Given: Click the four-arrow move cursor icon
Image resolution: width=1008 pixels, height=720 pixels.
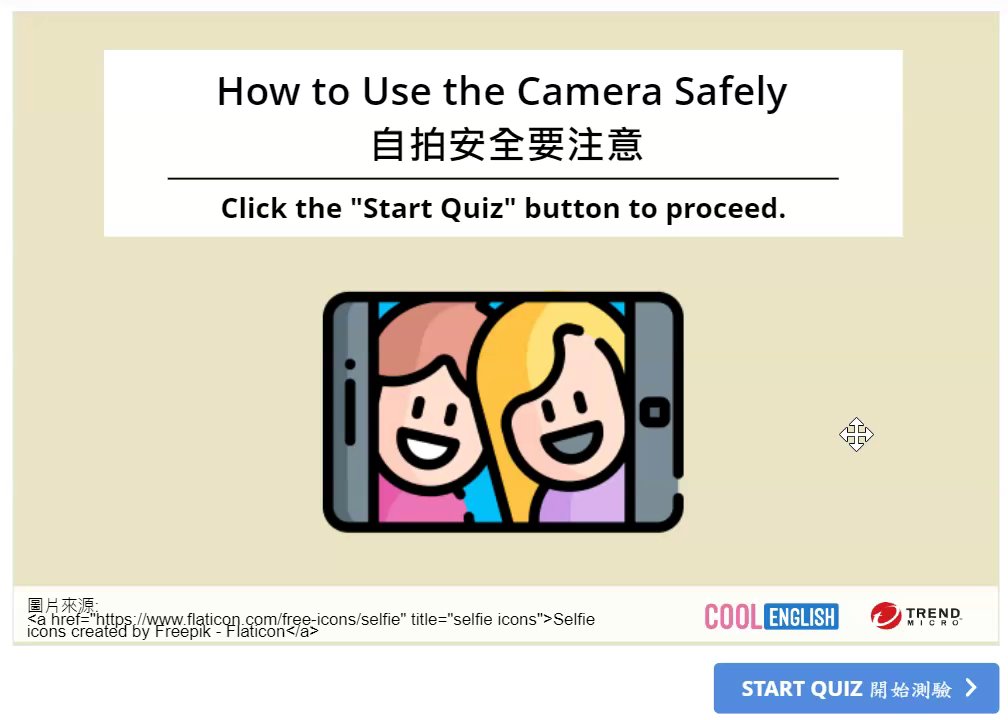Looking at the screenshot, I should pyautogui.click(x=856, y=435).
